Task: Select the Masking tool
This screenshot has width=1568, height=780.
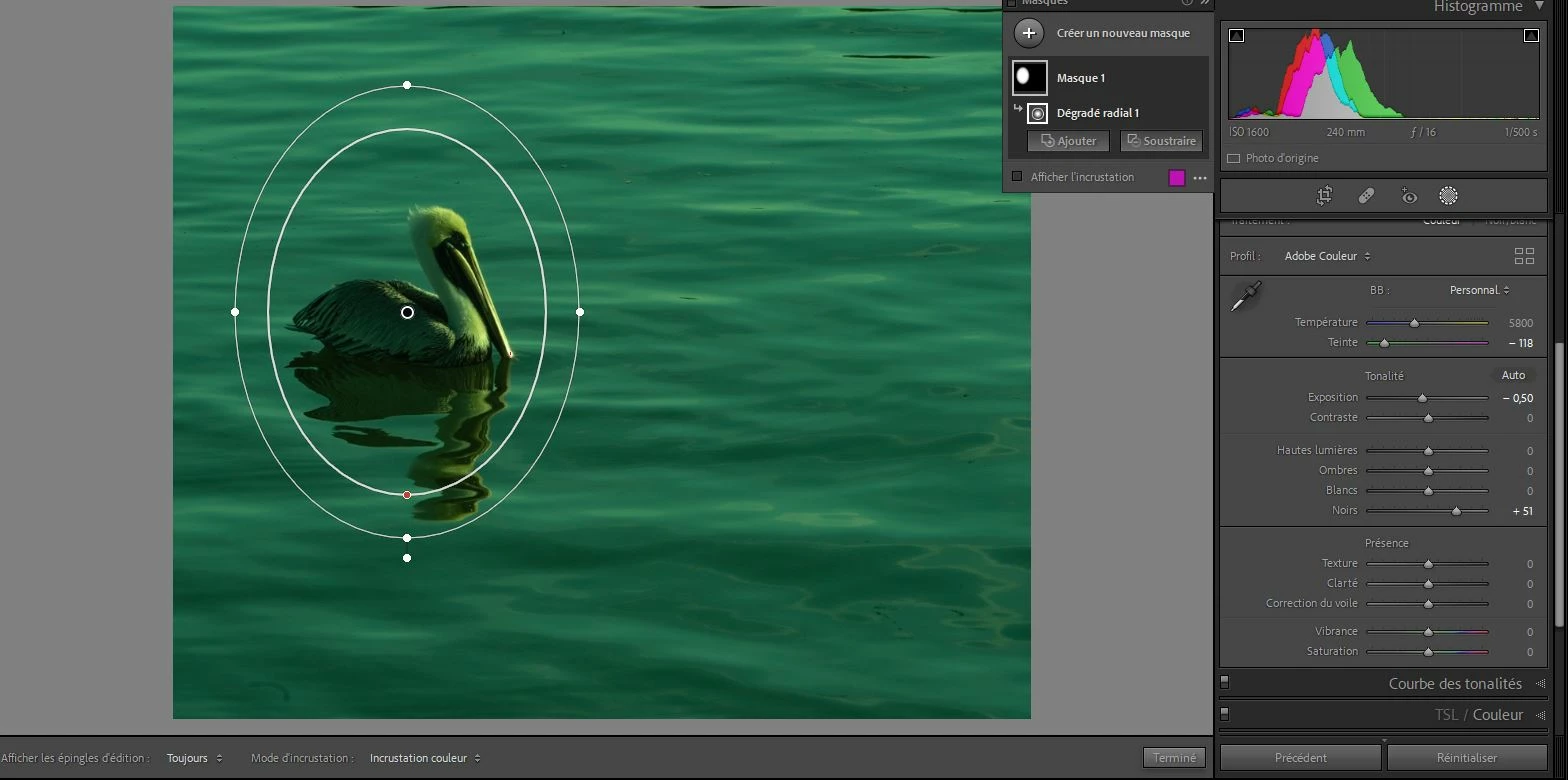Action: 1448,196
